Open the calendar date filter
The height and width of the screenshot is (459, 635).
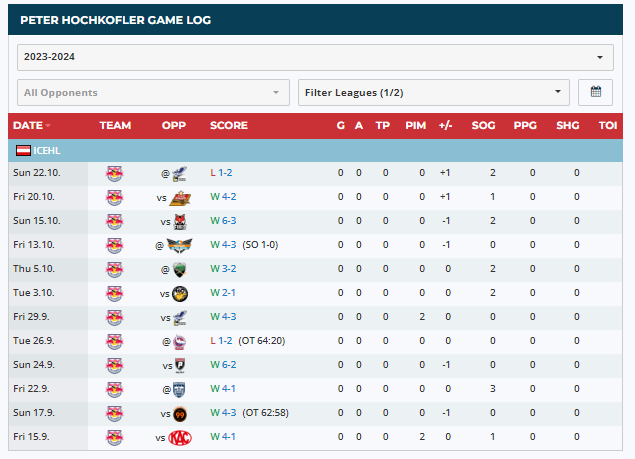tap(596, 93)
